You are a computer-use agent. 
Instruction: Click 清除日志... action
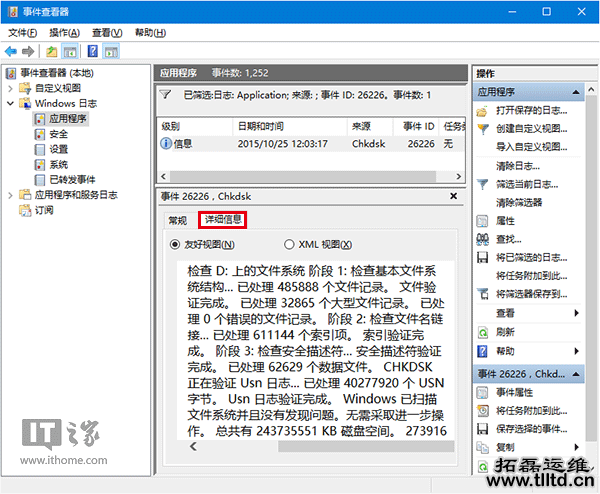coord(518,166)
